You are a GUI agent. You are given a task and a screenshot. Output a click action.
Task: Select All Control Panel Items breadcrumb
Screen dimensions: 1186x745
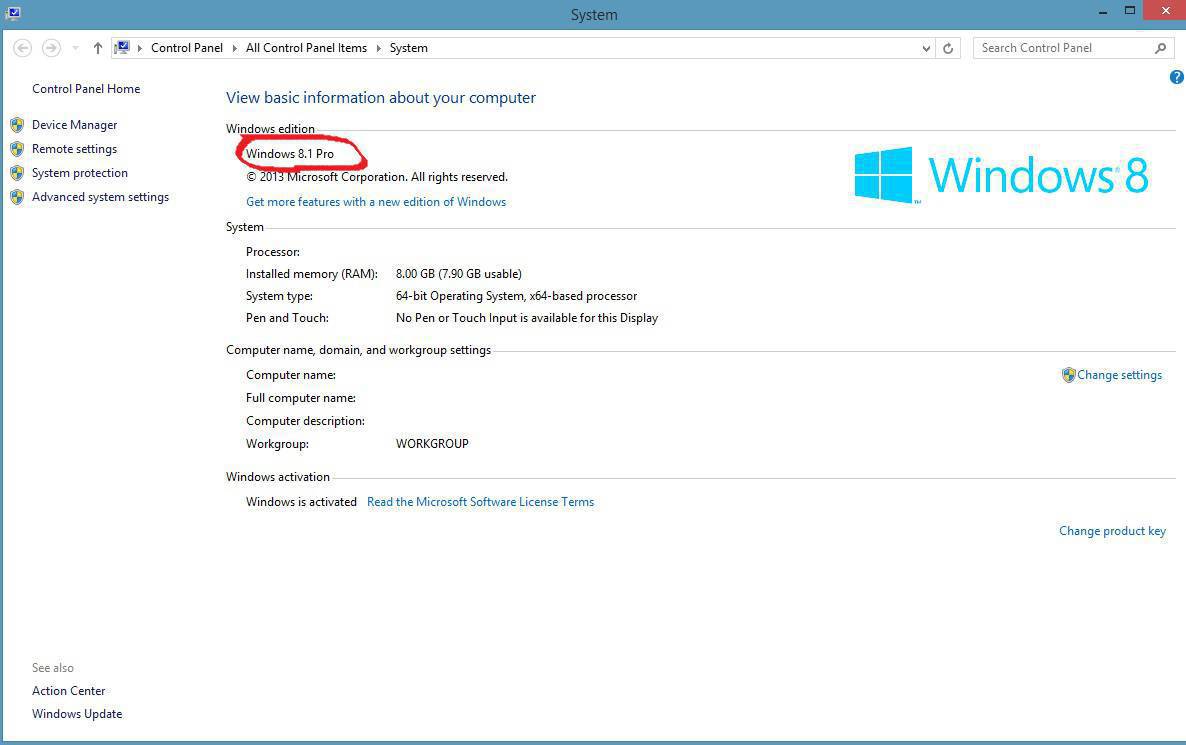[306, 48]
